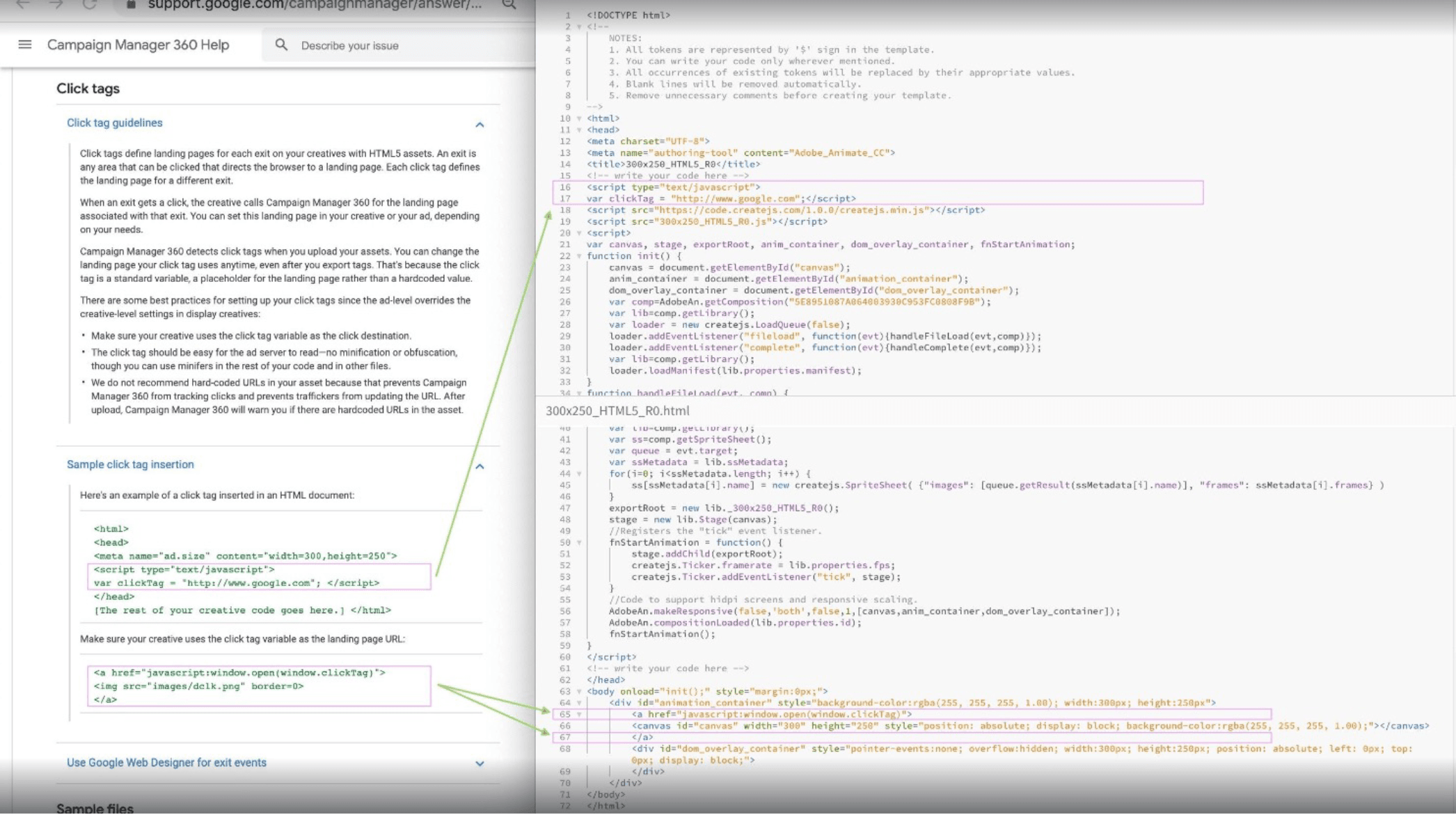Open the Campaign Manager 360 Help hamburger menu

[24, 45]
